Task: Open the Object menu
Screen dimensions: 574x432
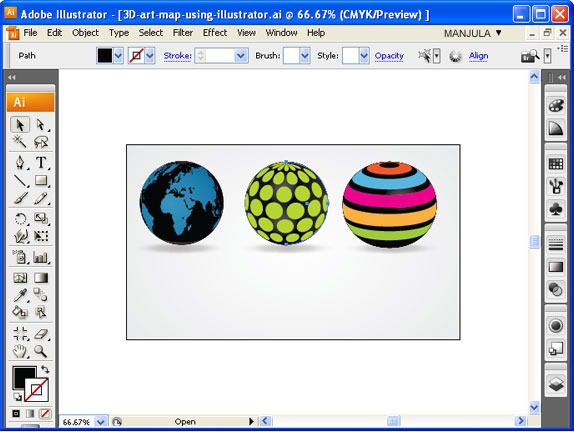Action: [85, 33]
